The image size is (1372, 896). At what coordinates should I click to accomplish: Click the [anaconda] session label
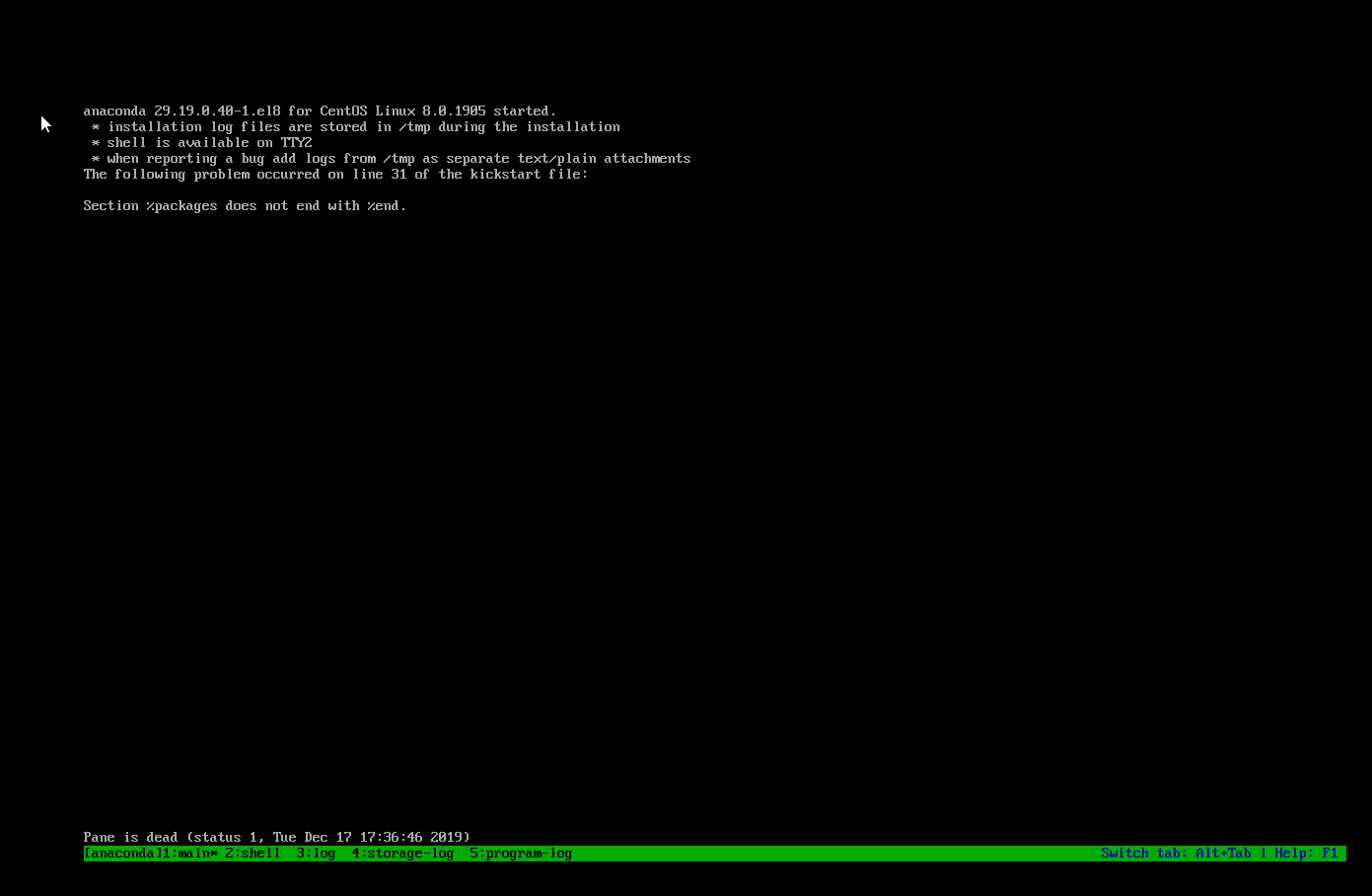[122, 854]
